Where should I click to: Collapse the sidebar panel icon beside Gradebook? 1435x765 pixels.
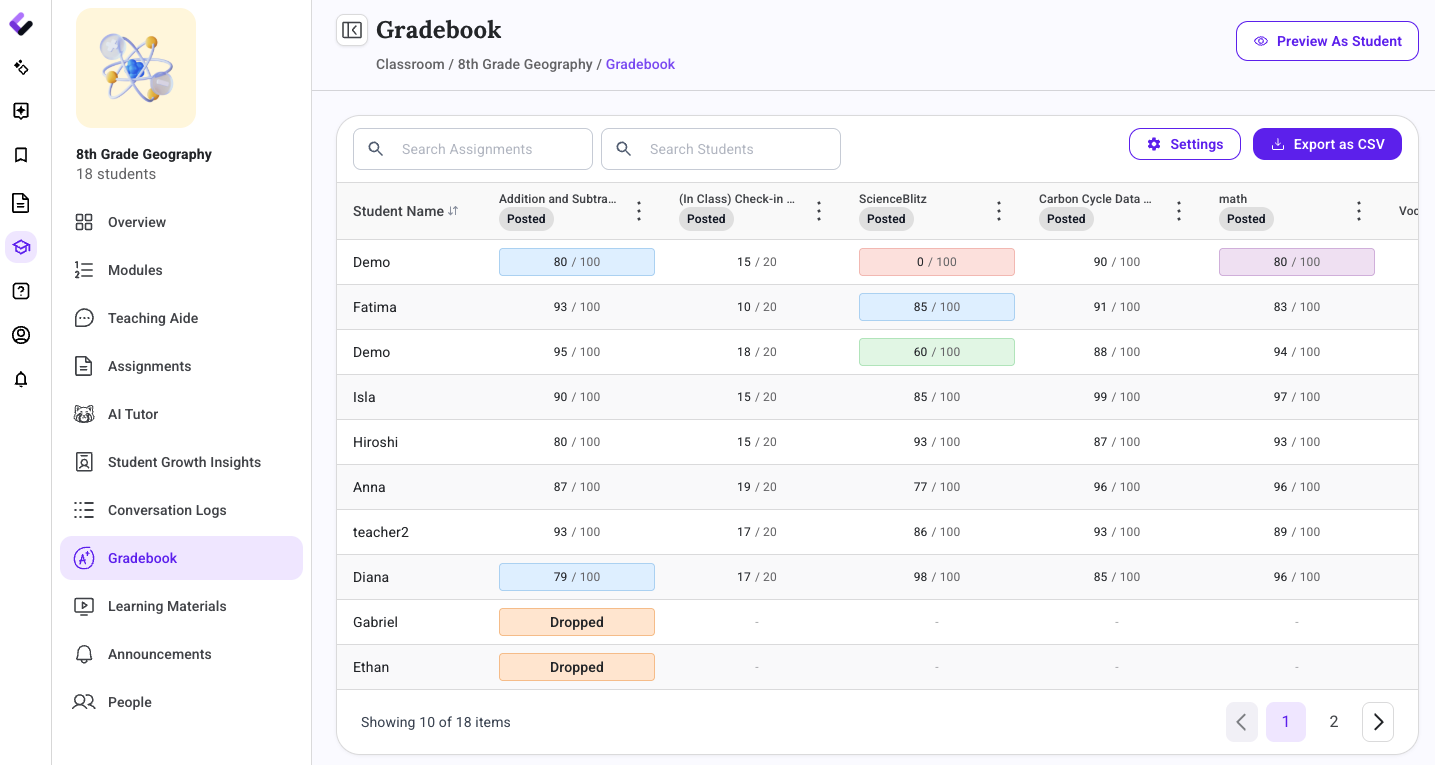352,30
